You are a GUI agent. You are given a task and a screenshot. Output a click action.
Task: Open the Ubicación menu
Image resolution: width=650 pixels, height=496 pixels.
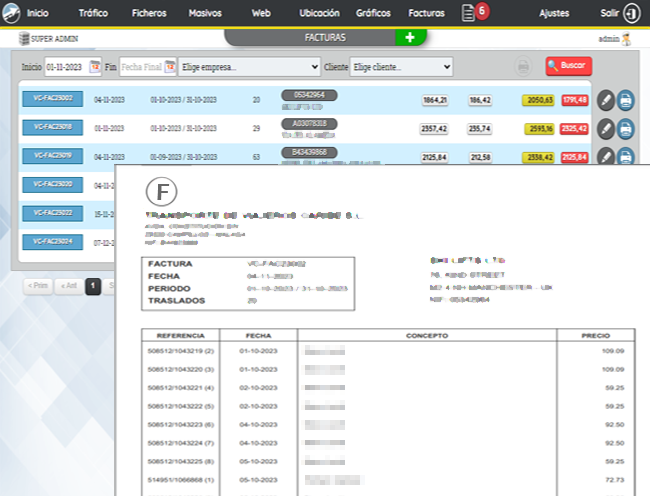tap(319, 13)
